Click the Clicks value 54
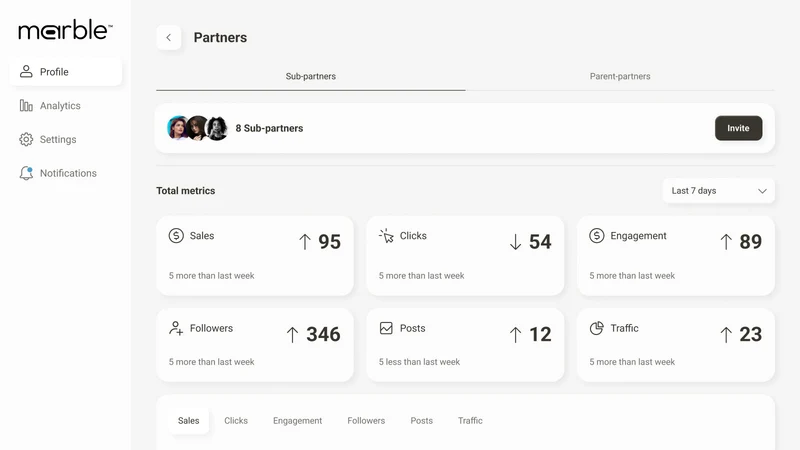This screenshot has width=800, height=450. point(540,242)
